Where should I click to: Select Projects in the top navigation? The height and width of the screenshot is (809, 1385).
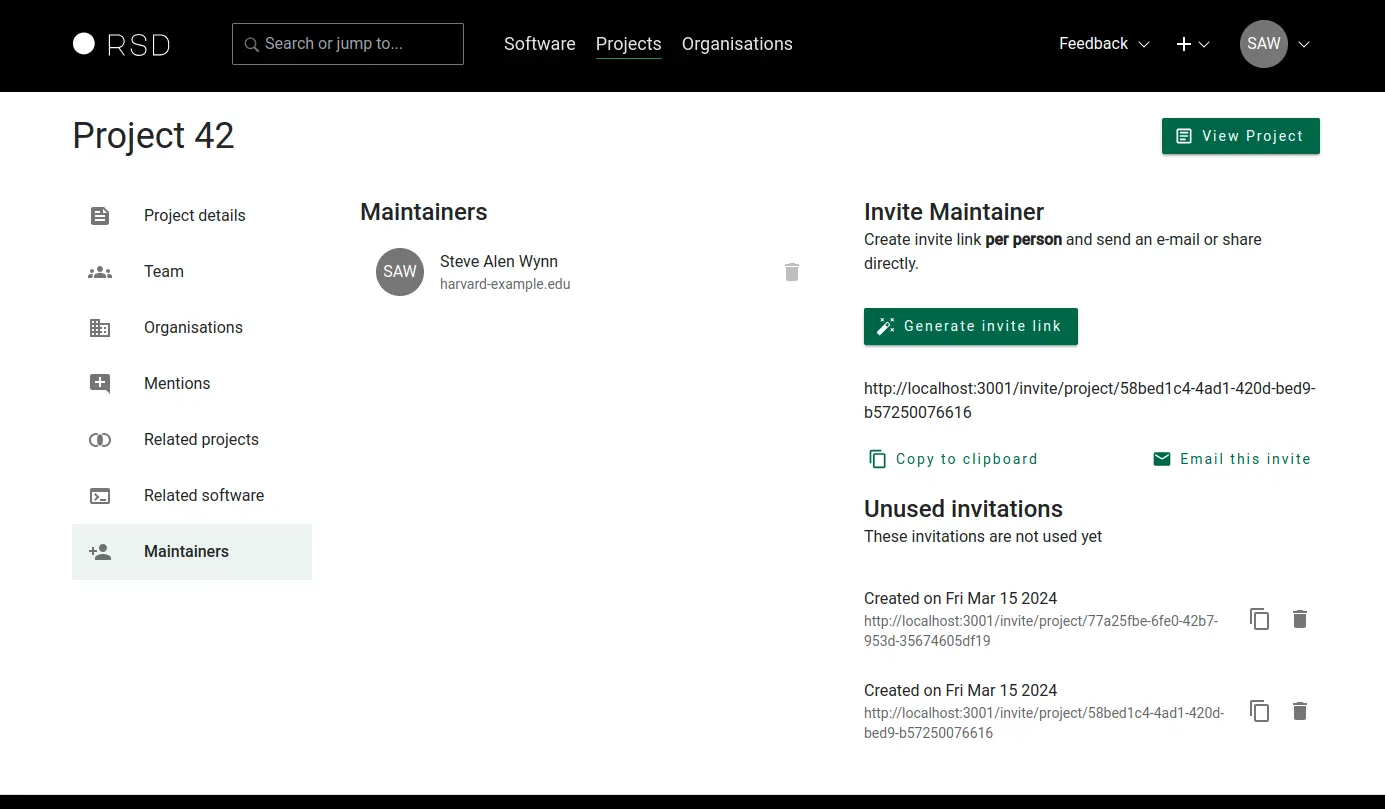[628, 44]
